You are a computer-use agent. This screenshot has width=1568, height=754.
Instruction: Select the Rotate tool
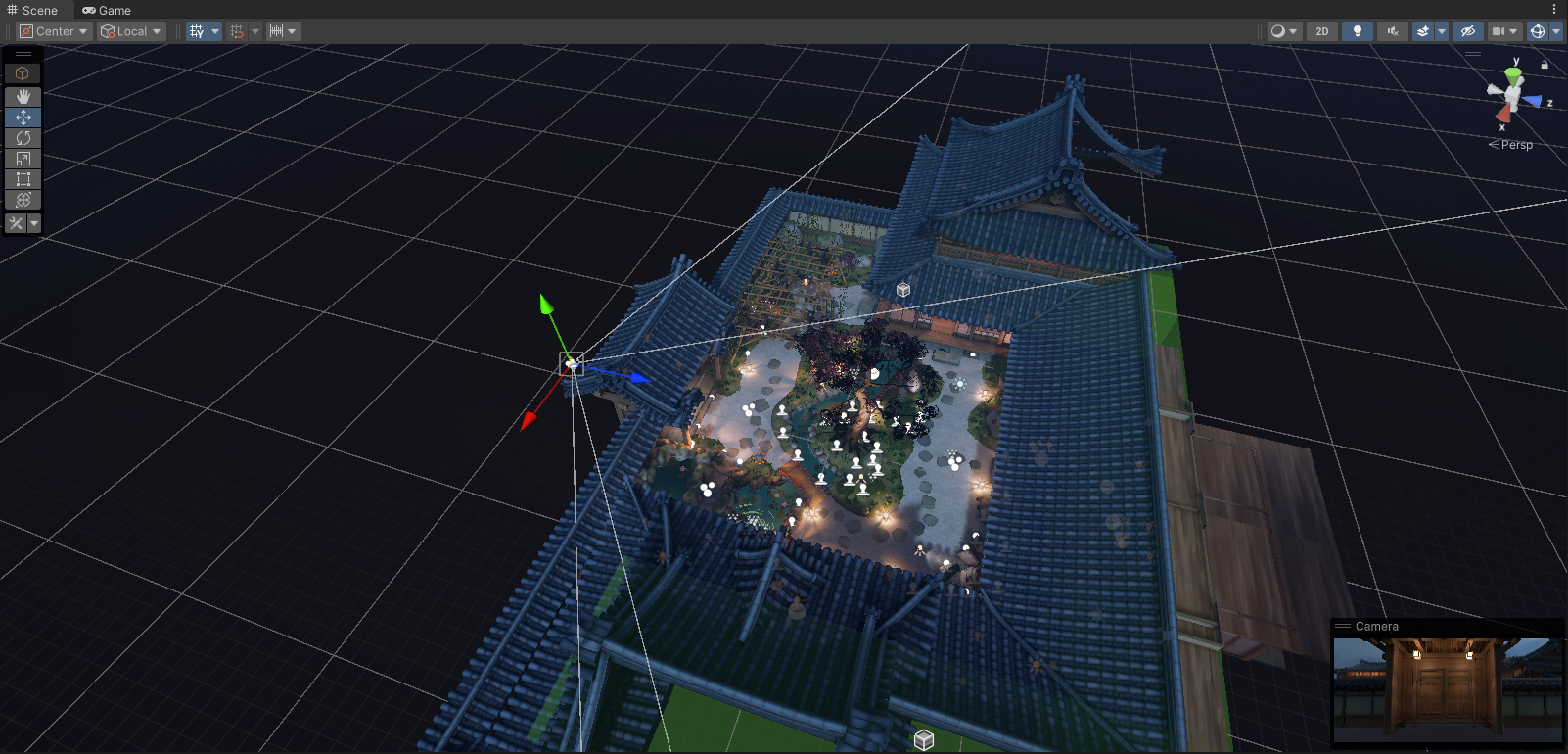tap(23, 137)
